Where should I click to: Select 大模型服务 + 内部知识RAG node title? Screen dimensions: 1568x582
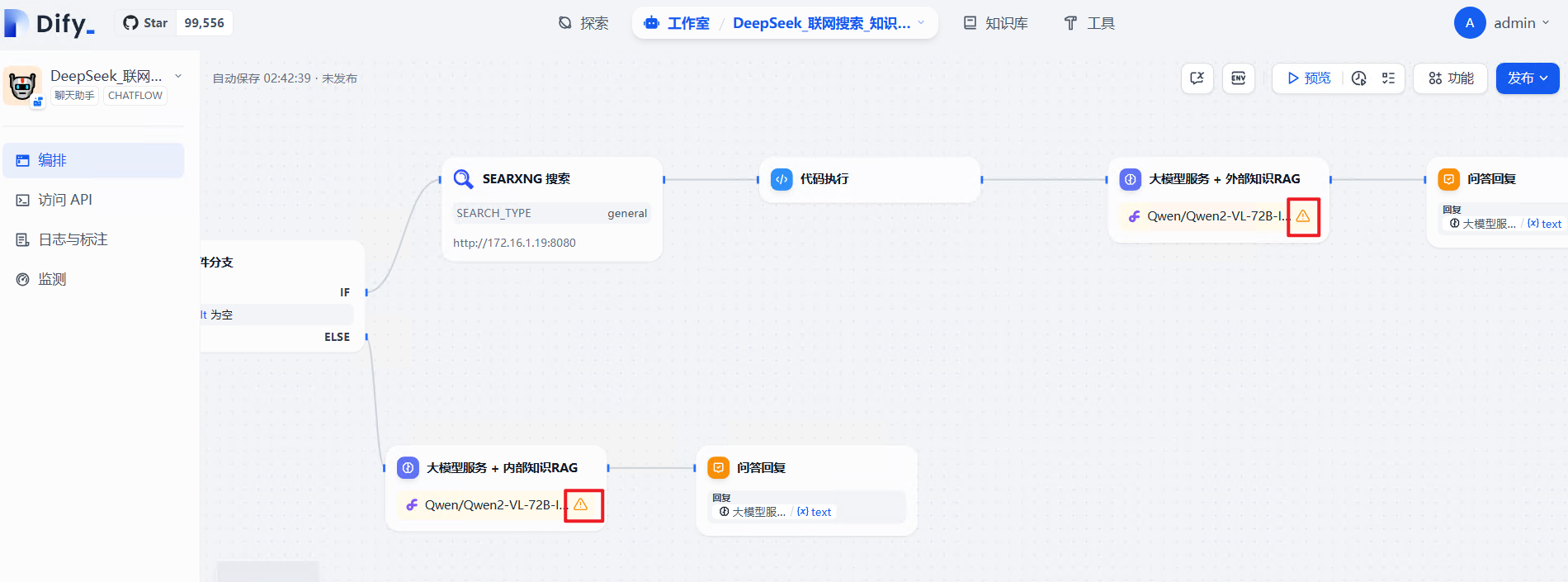pyautogui.click(x=502, y=468)
